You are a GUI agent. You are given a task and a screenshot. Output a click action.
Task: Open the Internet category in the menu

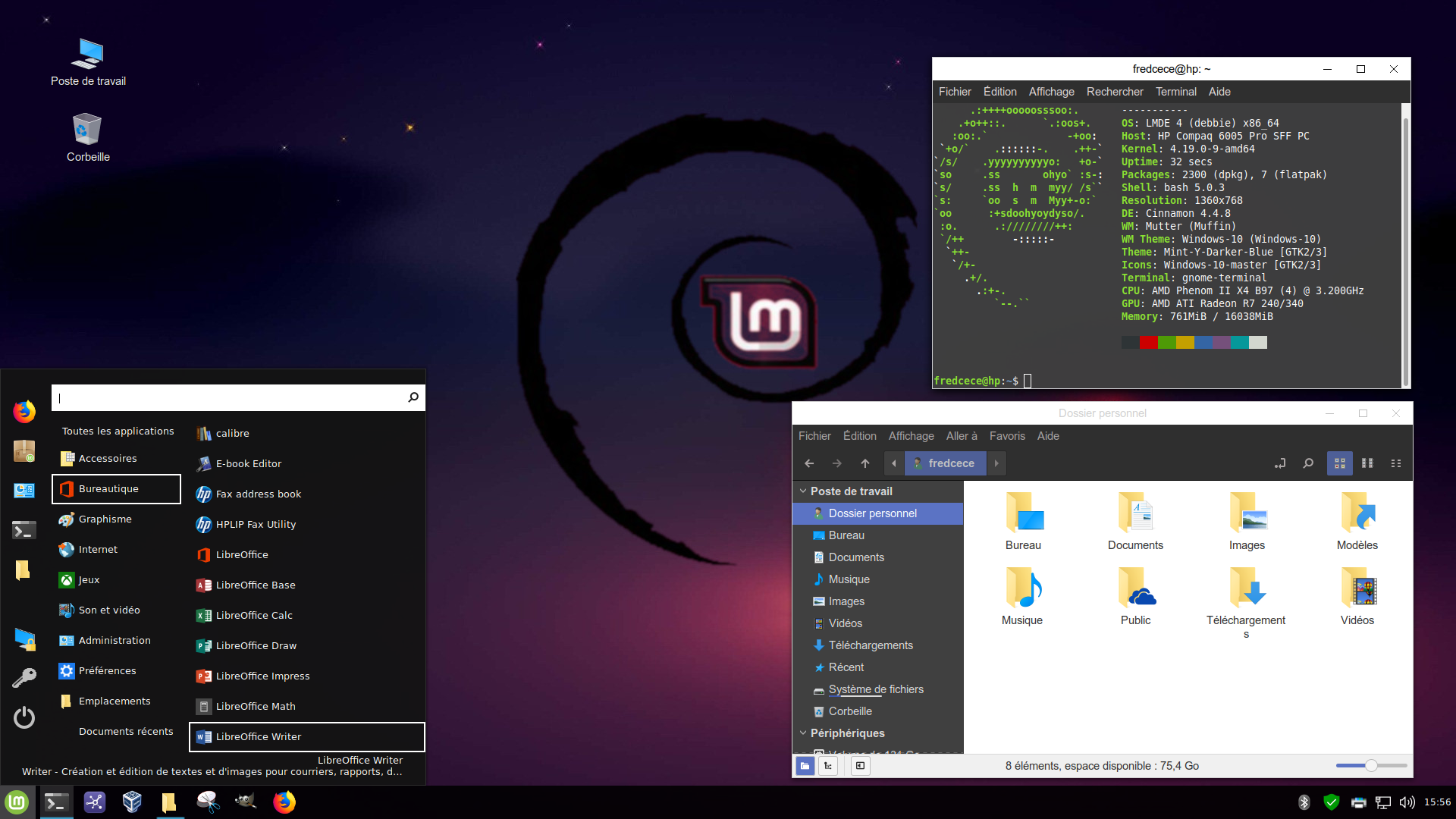click(x=116, y=550)
